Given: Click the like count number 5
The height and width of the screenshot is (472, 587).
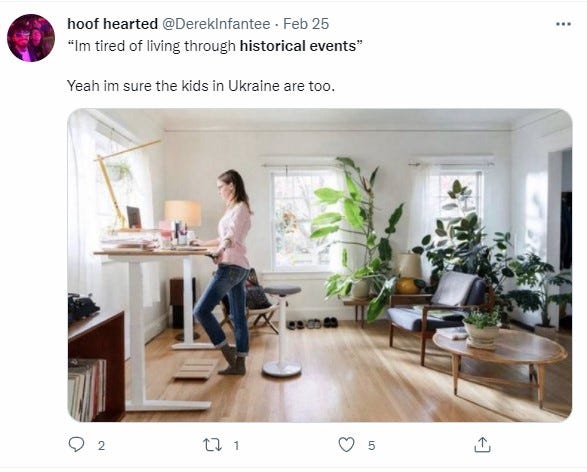Looking at the screenshot, I should coord(371,445).
